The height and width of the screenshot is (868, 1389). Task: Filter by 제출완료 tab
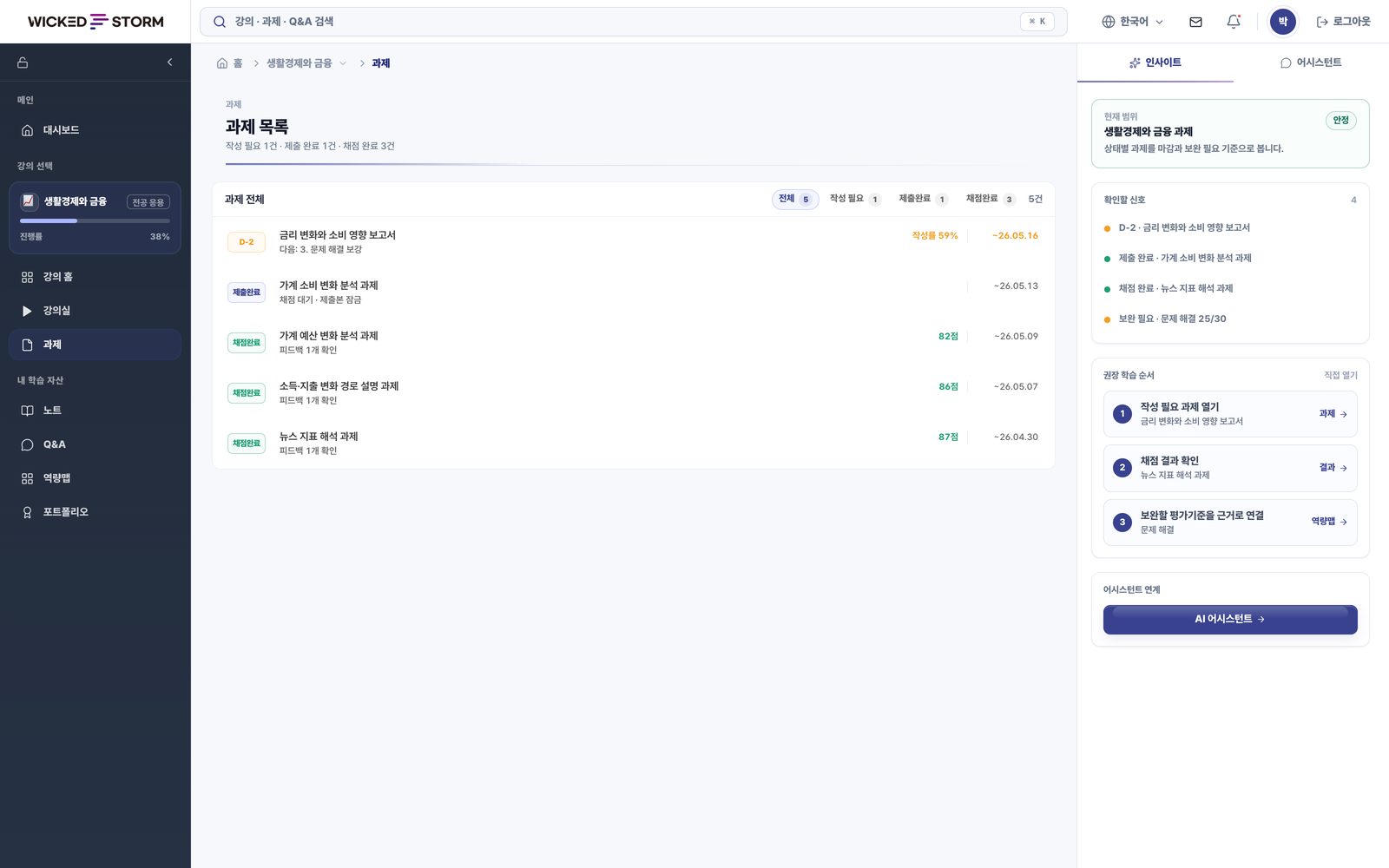pos(923,199)
